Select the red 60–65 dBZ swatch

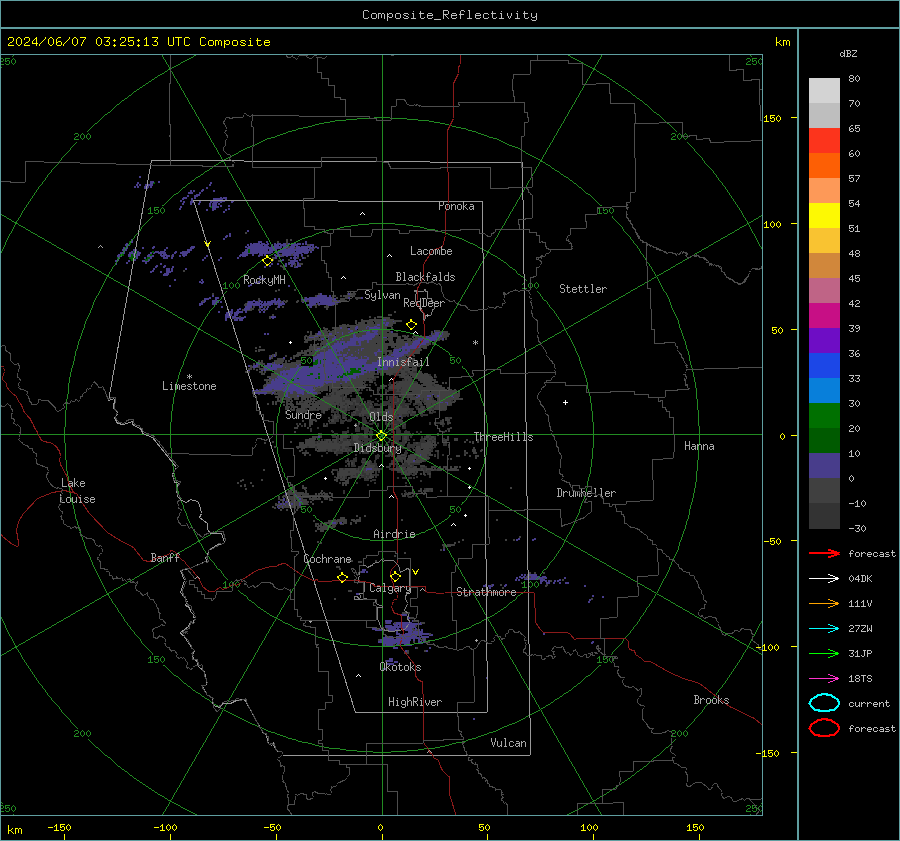pos(824,141)
